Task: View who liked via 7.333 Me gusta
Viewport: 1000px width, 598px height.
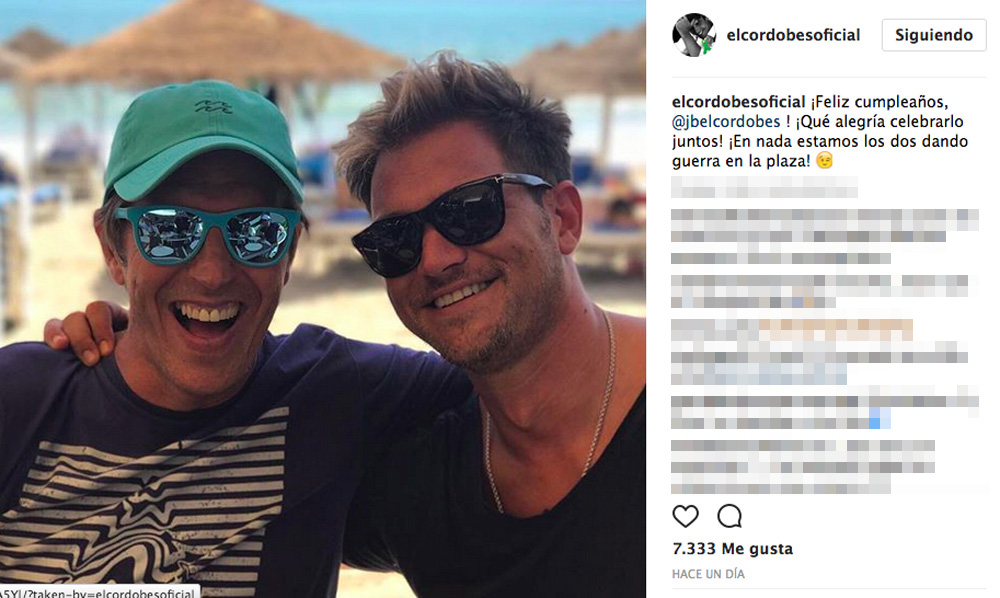Action: (x=732, y=548)
